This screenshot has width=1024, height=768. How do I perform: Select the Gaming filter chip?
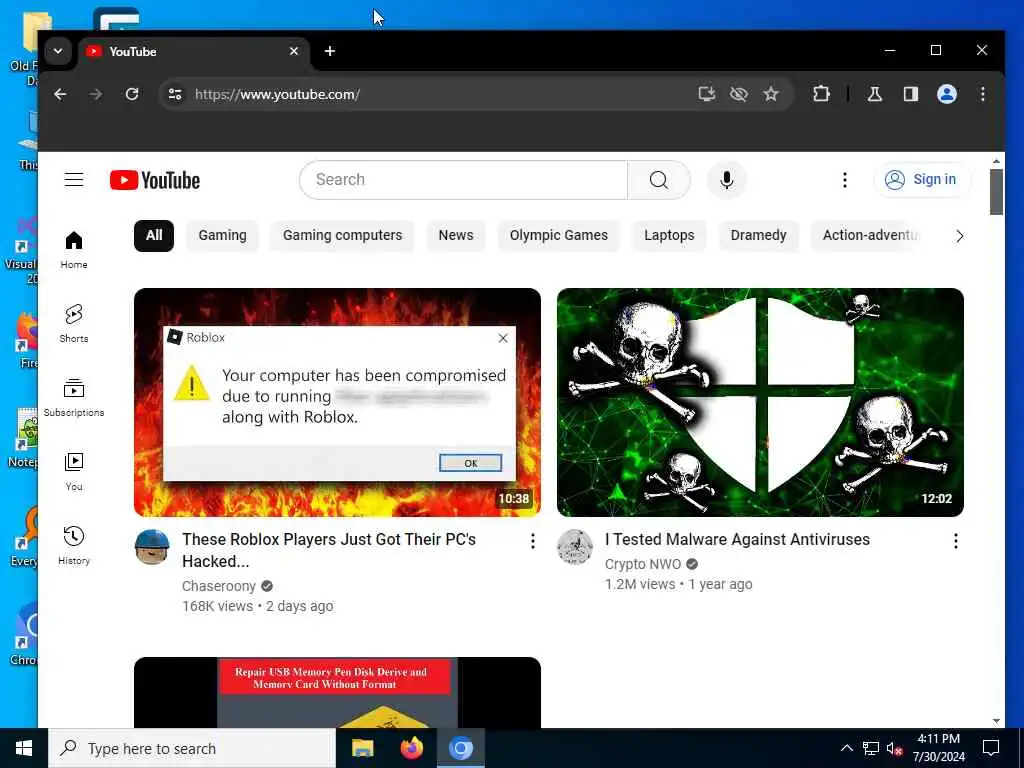click(223, 236)
